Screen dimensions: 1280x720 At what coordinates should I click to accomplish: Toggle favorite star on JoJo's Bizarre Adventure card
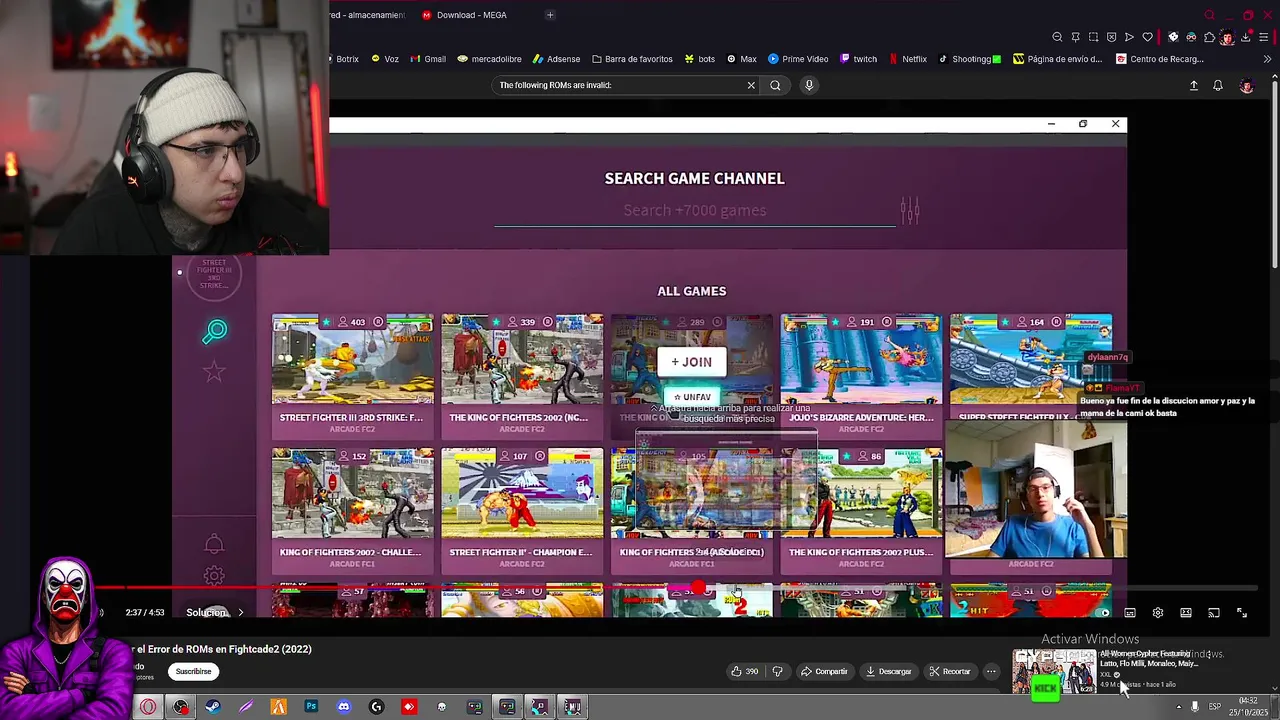pyautogui.click(x=835, y=322)
